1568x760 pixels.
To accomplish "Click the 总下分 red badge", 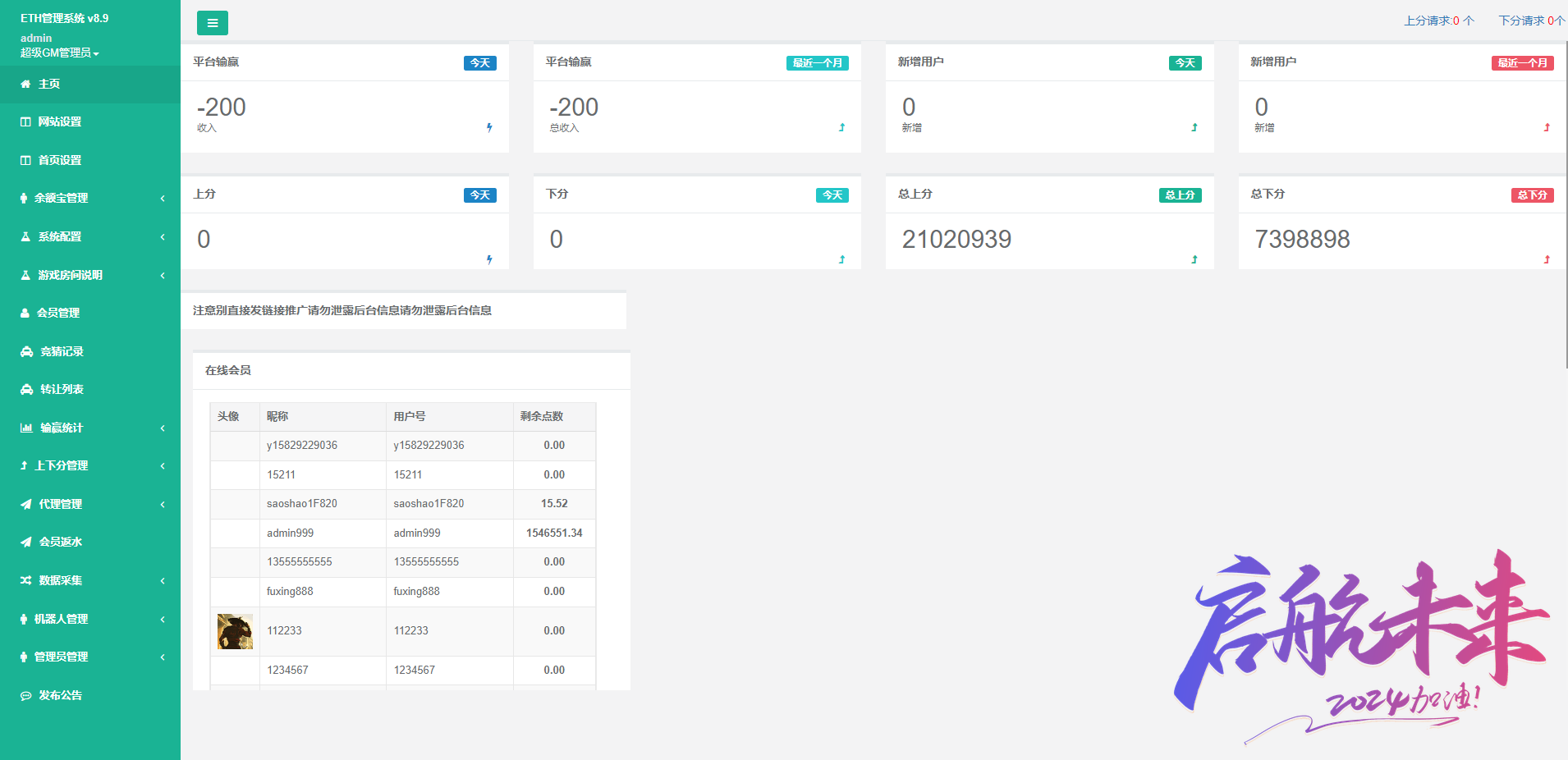I will tap(1533, 195).
